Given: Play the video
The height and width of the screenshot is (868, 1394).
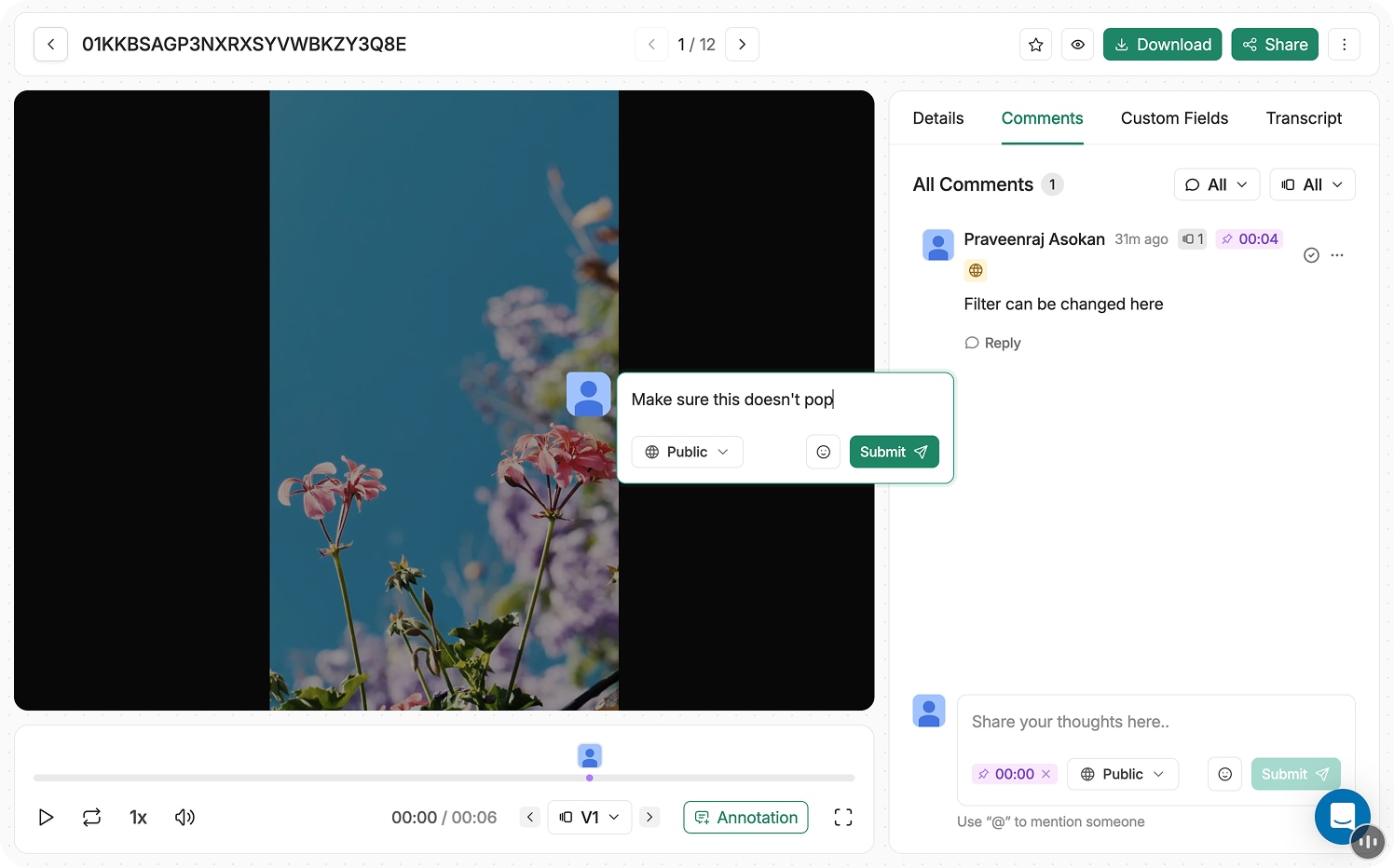Looking at the screenshot, I should (x=46, y=818).
